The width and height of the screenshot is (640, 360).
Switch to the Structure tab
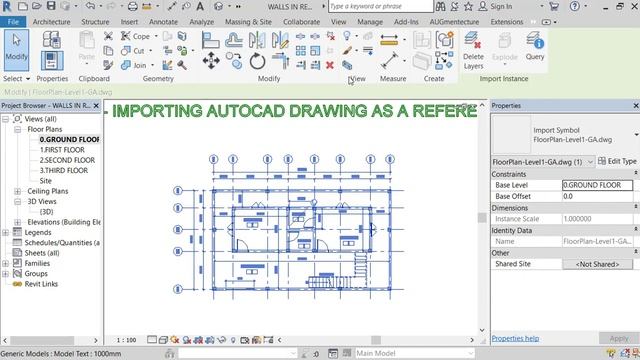point(95,22)
